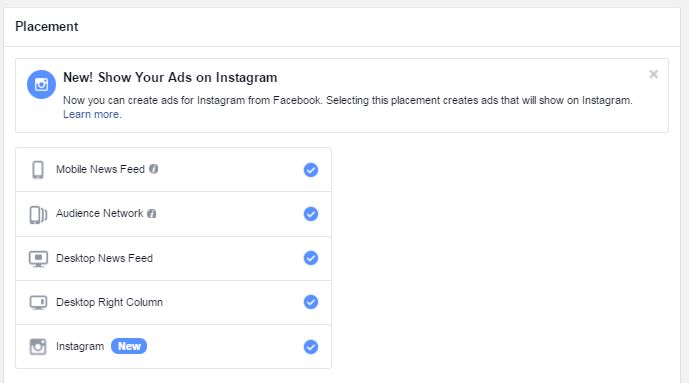Click the Mobile News Feed phone icon

[x=38, y=170]
